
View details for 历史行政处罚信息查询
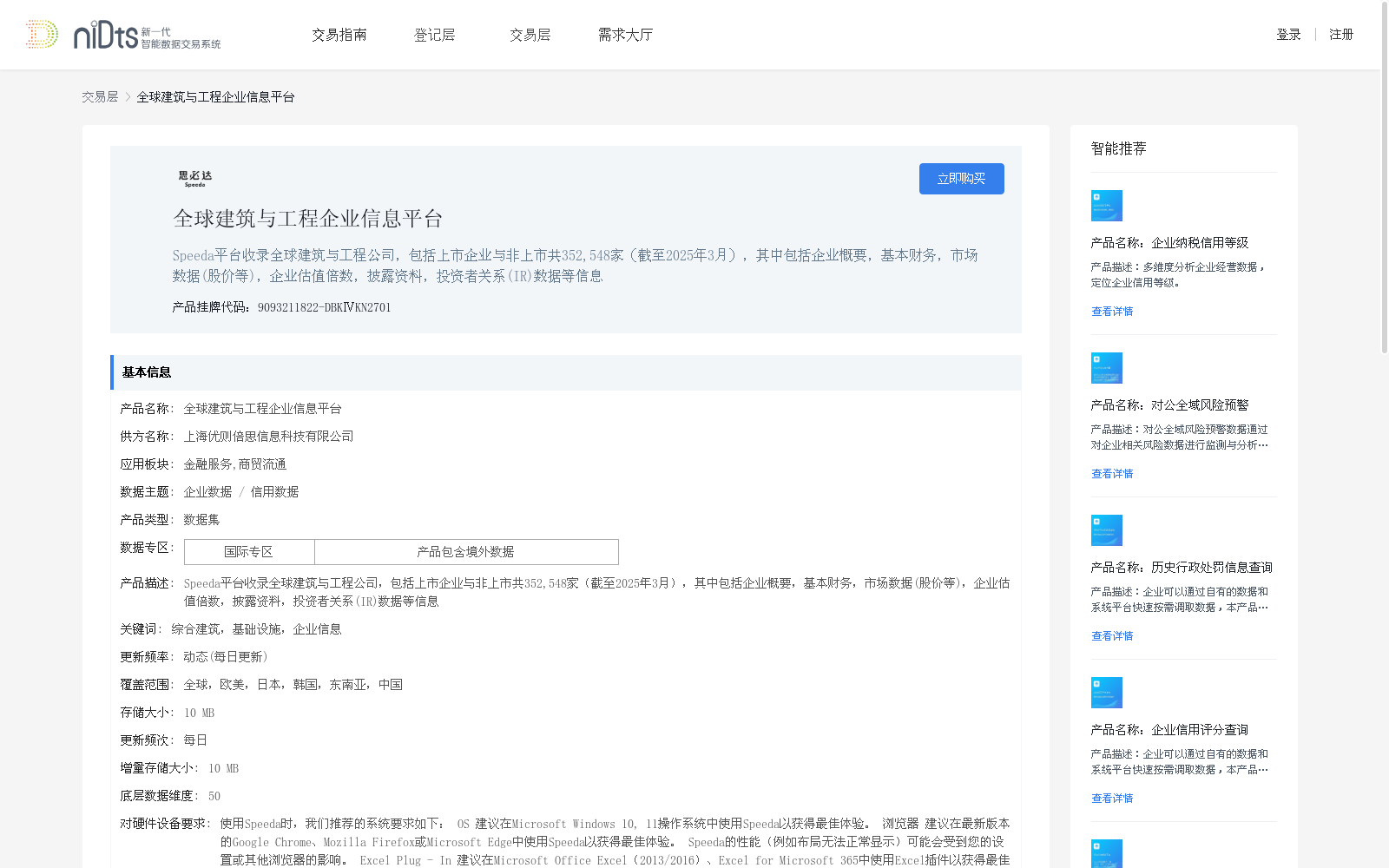(x=1112, y=636)
